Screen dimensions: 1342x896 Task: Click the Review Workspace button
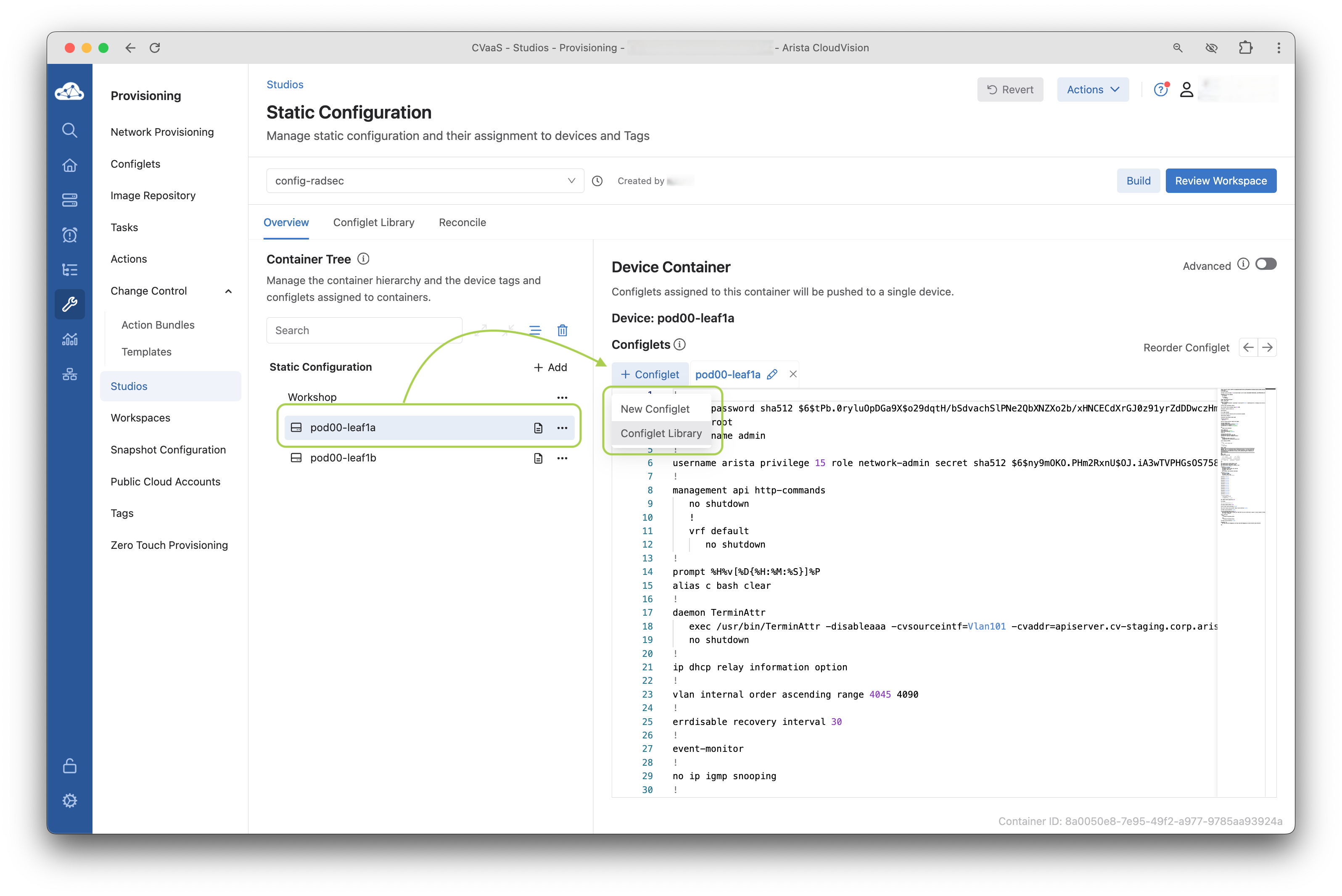1220,181
